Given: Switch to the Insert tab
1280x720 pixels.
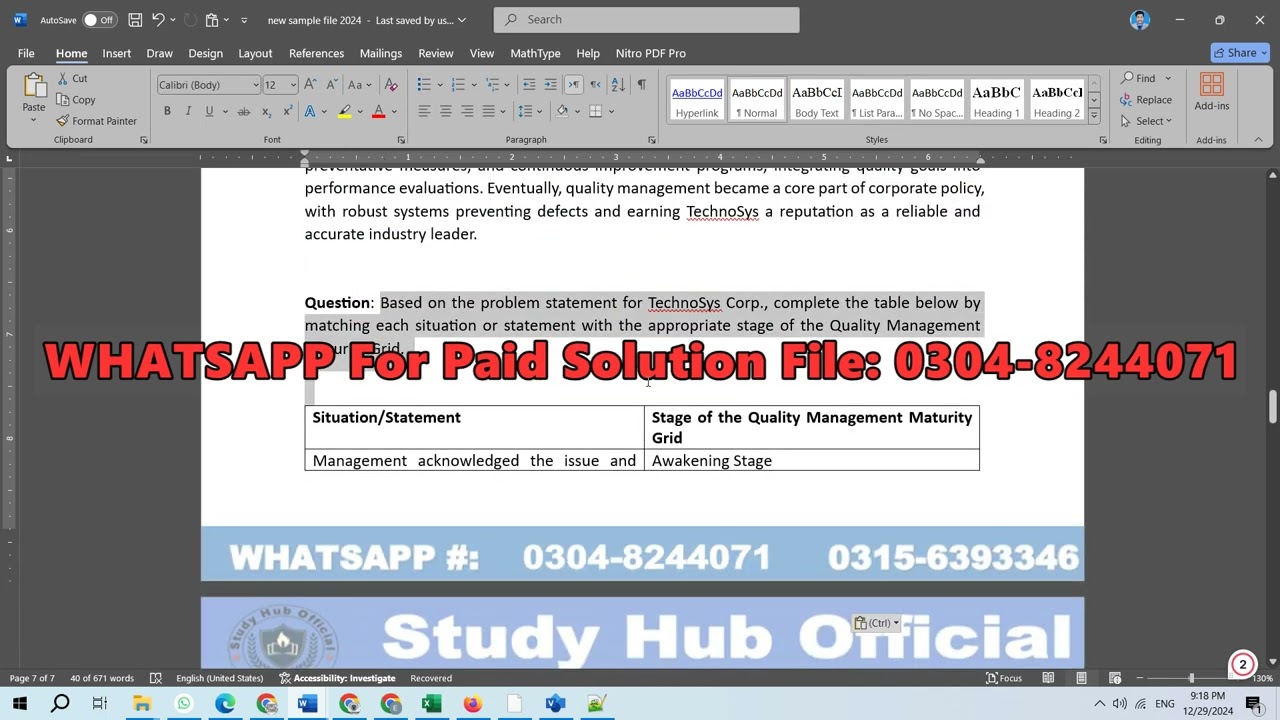Looking at the screenshot, I should (116, 53).
